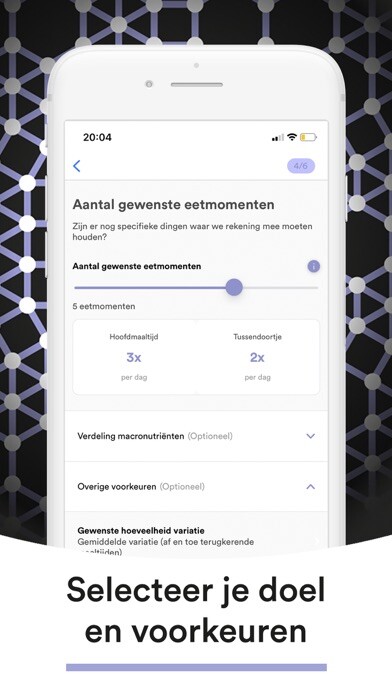Tap the Verdeling macronutriënten row label
This screenshot has height=696, width=392.
pos(131,436)
